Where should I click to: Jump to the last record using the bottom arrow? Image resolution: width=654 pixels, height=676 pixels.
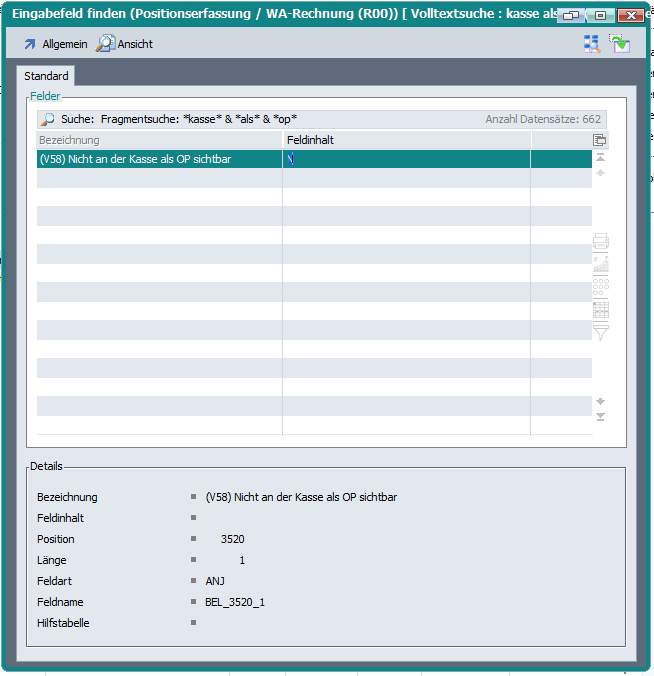click(x=601, y=417)
